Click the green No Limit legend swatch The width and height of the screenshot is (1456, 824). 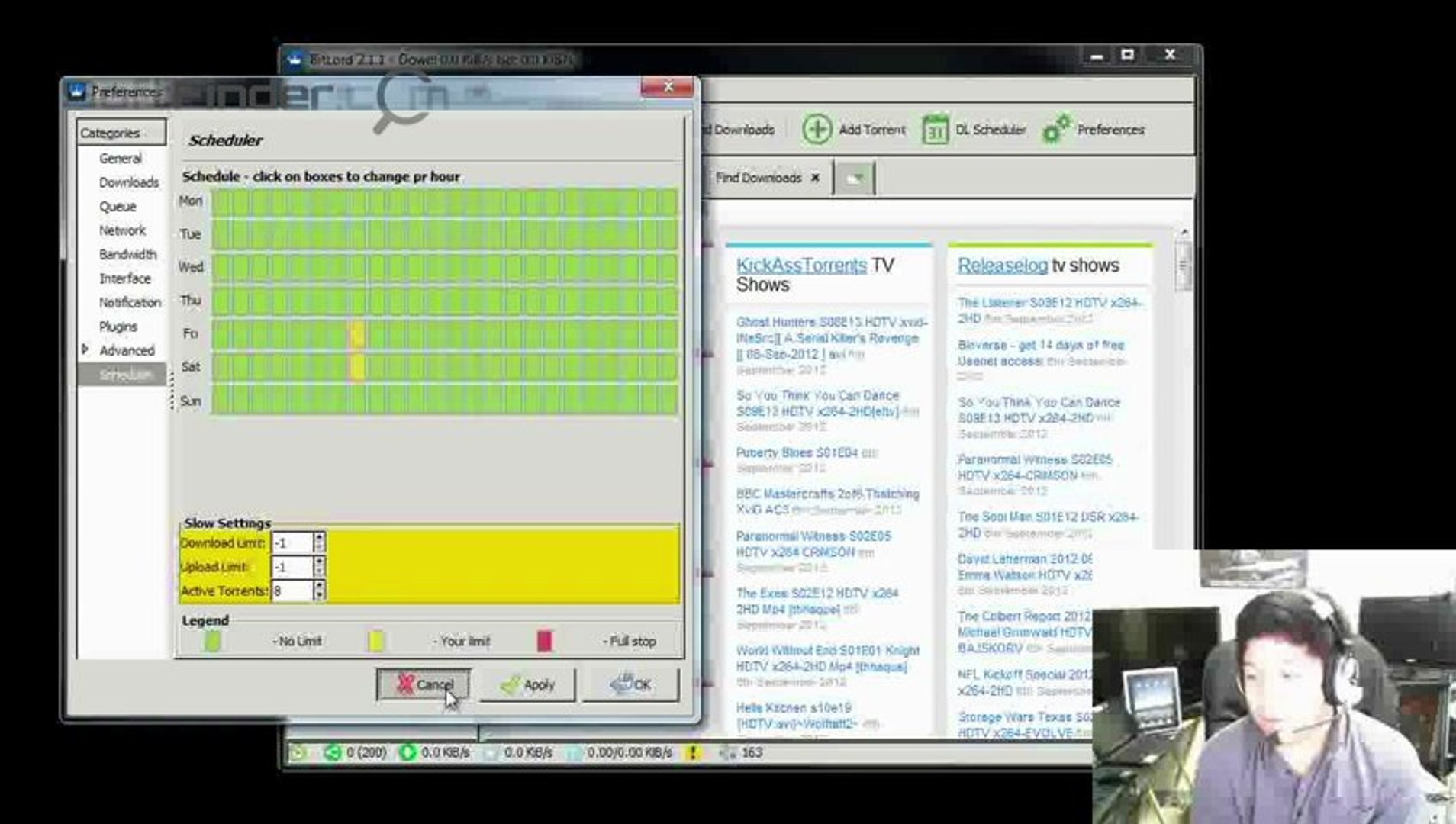[x=213, y=641]
